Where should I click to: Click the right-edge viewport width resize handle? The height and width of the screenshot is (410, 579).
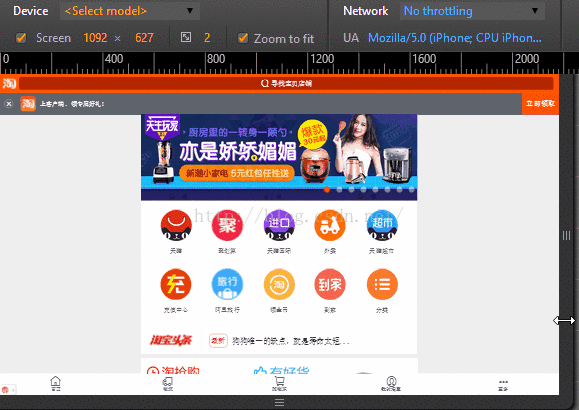coord(566,235)
